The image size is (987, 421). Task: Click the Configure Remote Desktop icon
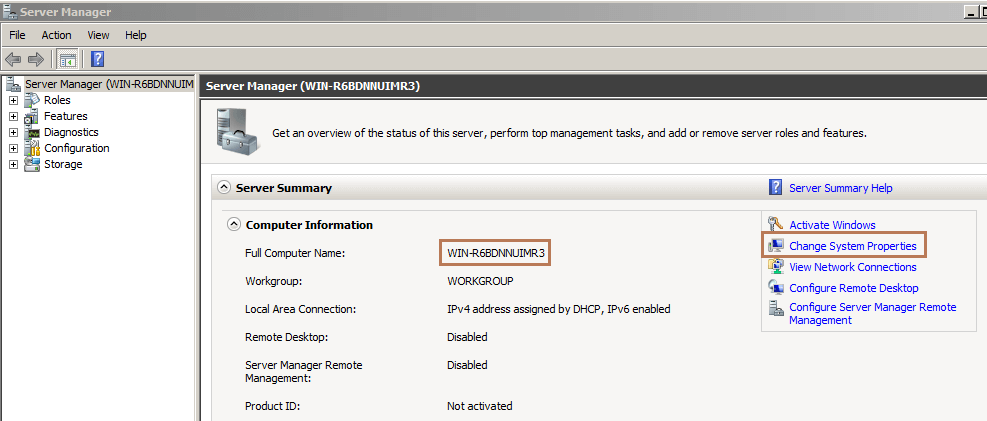(775, 288)
